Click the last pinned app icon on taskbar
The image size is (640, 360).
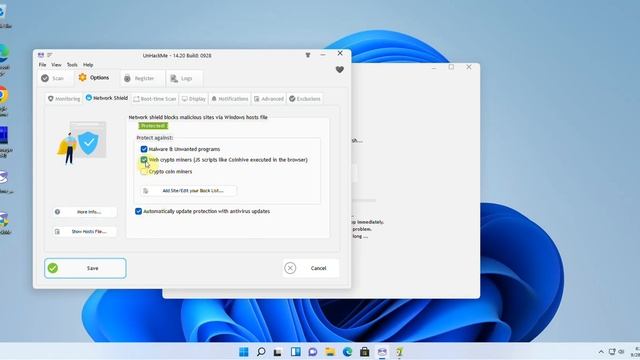(x=399, y=352)
